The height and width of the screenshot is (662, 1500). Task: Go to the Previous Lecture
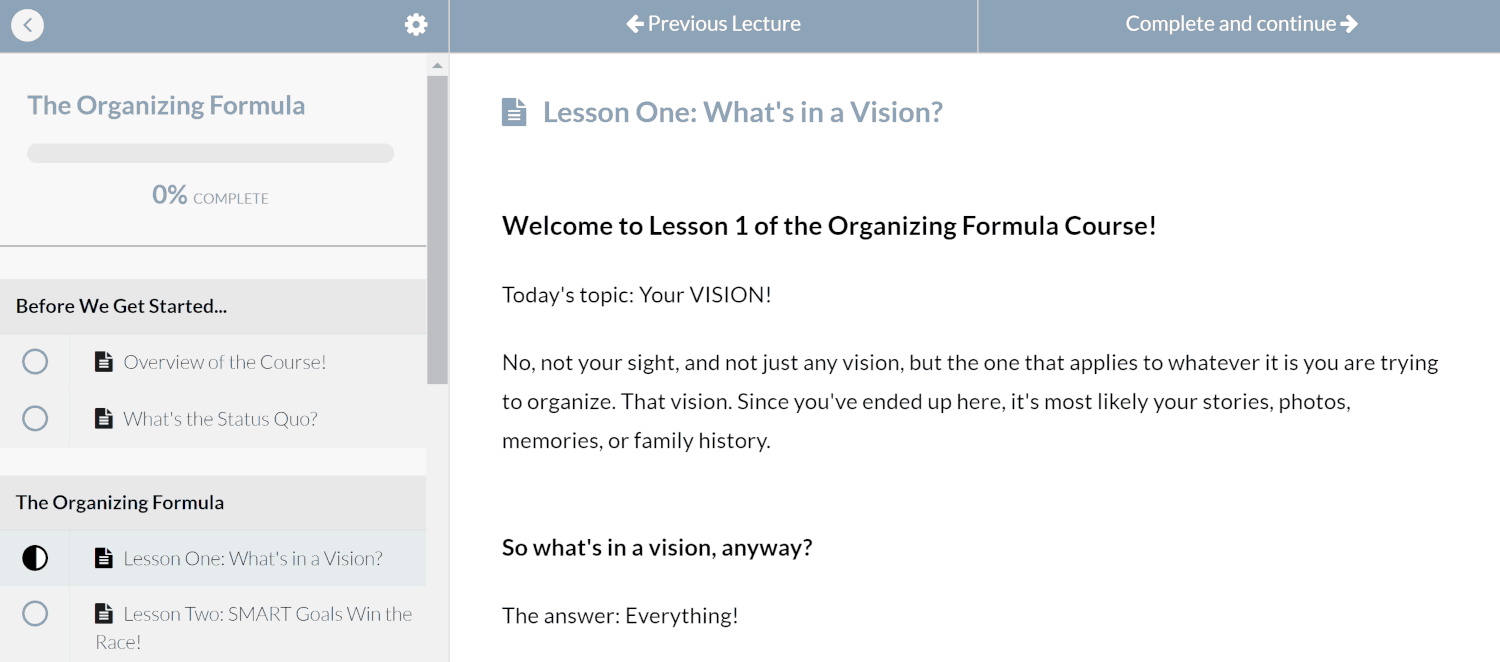pyautogui.click(x=713, y=25)
